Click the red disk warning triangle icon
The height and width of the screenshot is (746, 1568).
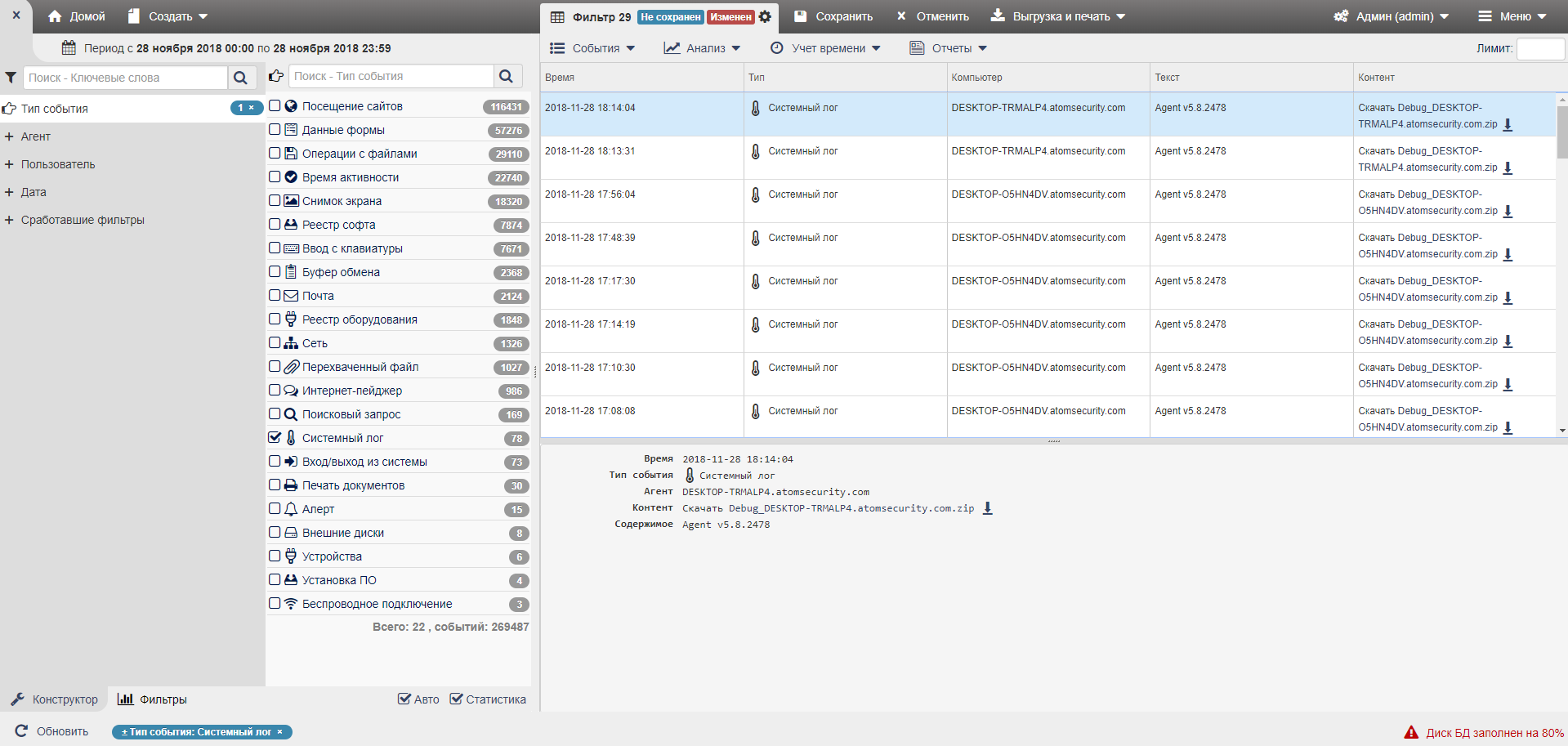click(x=1411, y=733)
